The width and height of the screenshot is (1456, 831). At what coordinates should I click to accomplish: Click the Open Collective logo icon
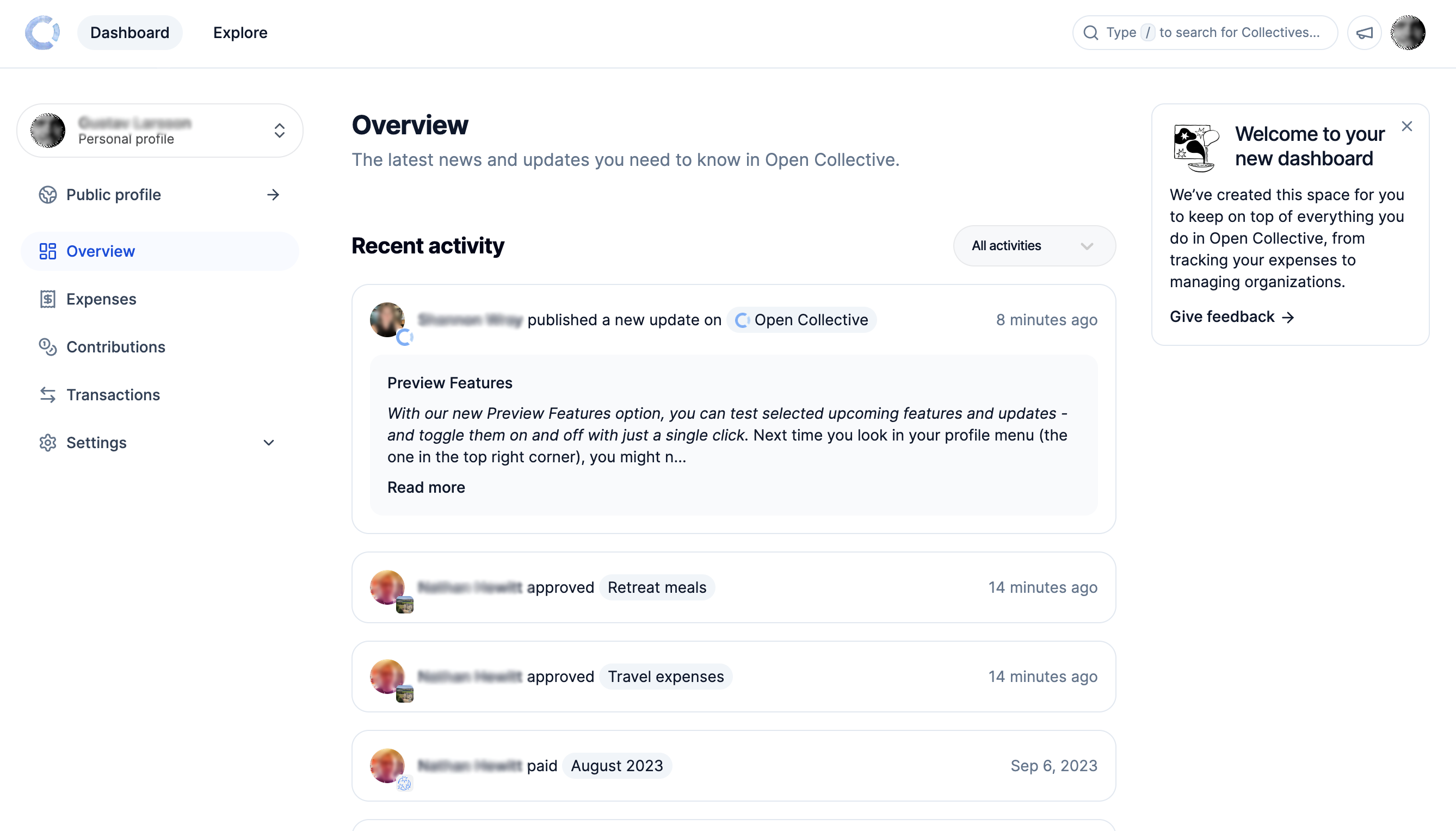click(42, 33)
